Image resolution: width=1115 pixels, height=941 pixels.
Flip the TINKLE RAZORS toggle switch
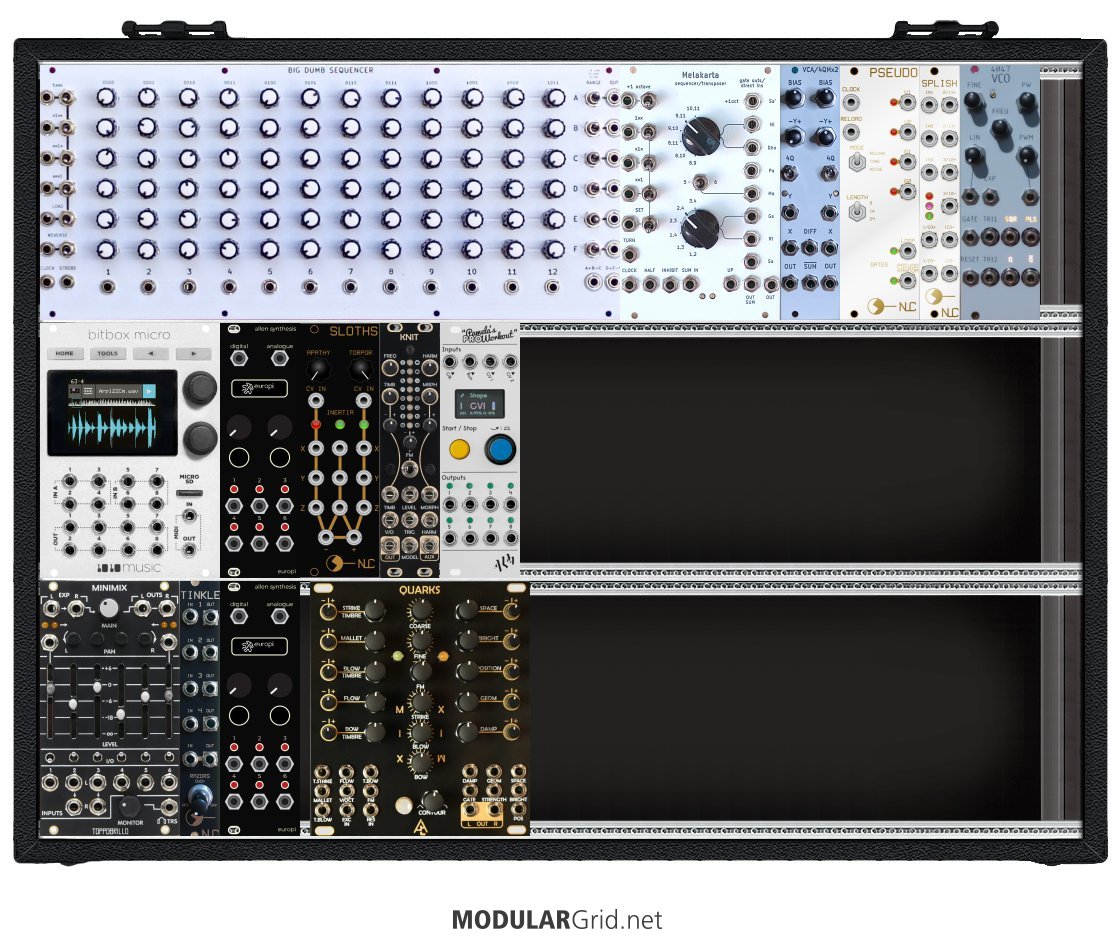200,798
